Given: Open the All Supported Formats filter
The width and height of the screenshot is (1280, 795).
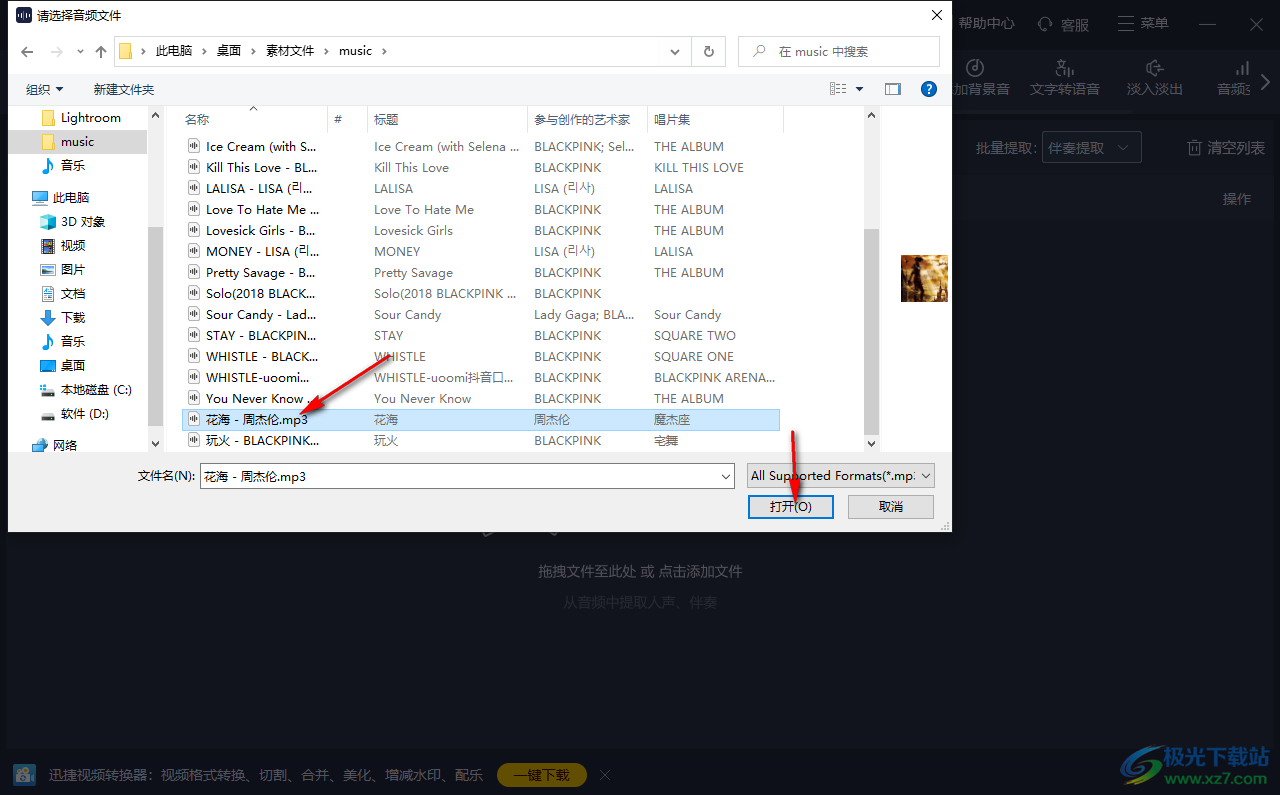Looking at the screenshot, I should 841,476.
